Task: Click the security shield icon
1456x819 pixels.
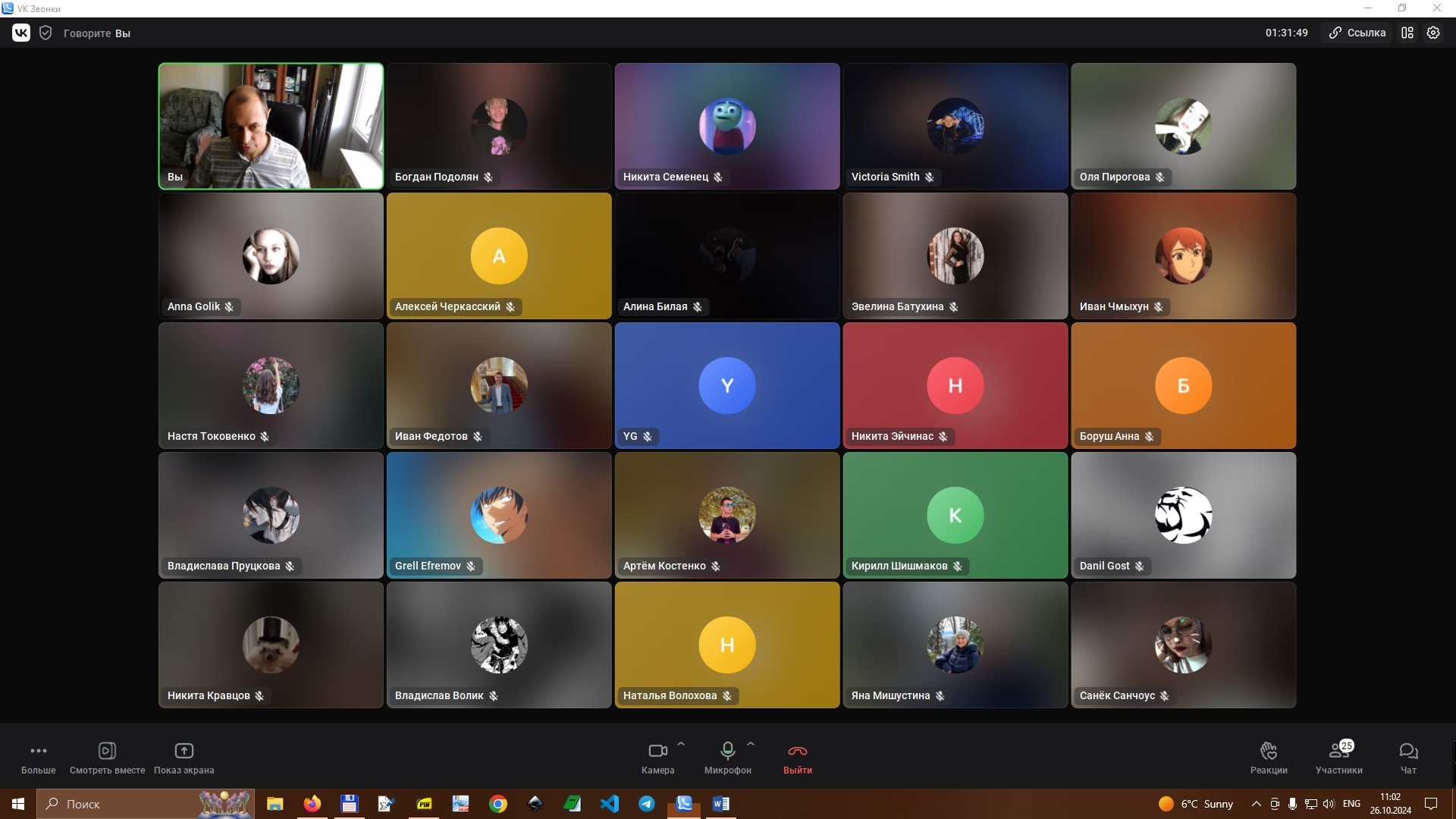Action: (45, 33)
